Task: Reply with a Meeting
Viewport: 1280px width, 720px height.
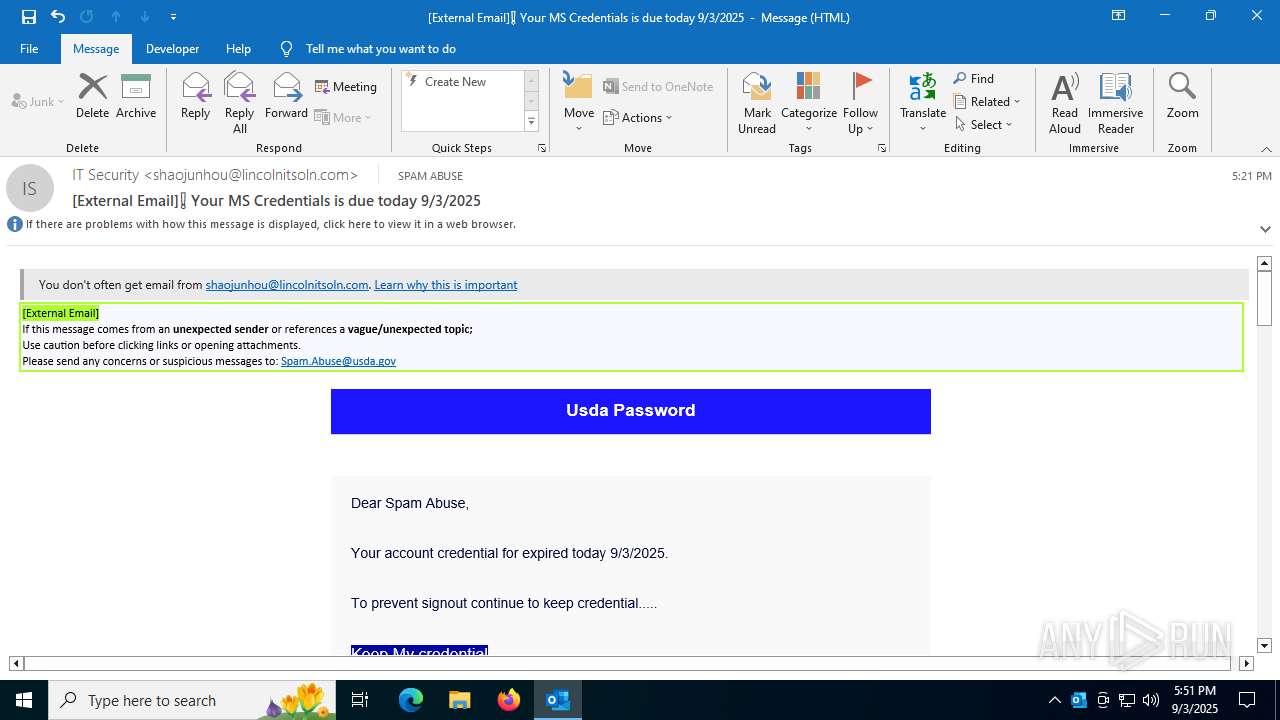Action: pos(346,87)
